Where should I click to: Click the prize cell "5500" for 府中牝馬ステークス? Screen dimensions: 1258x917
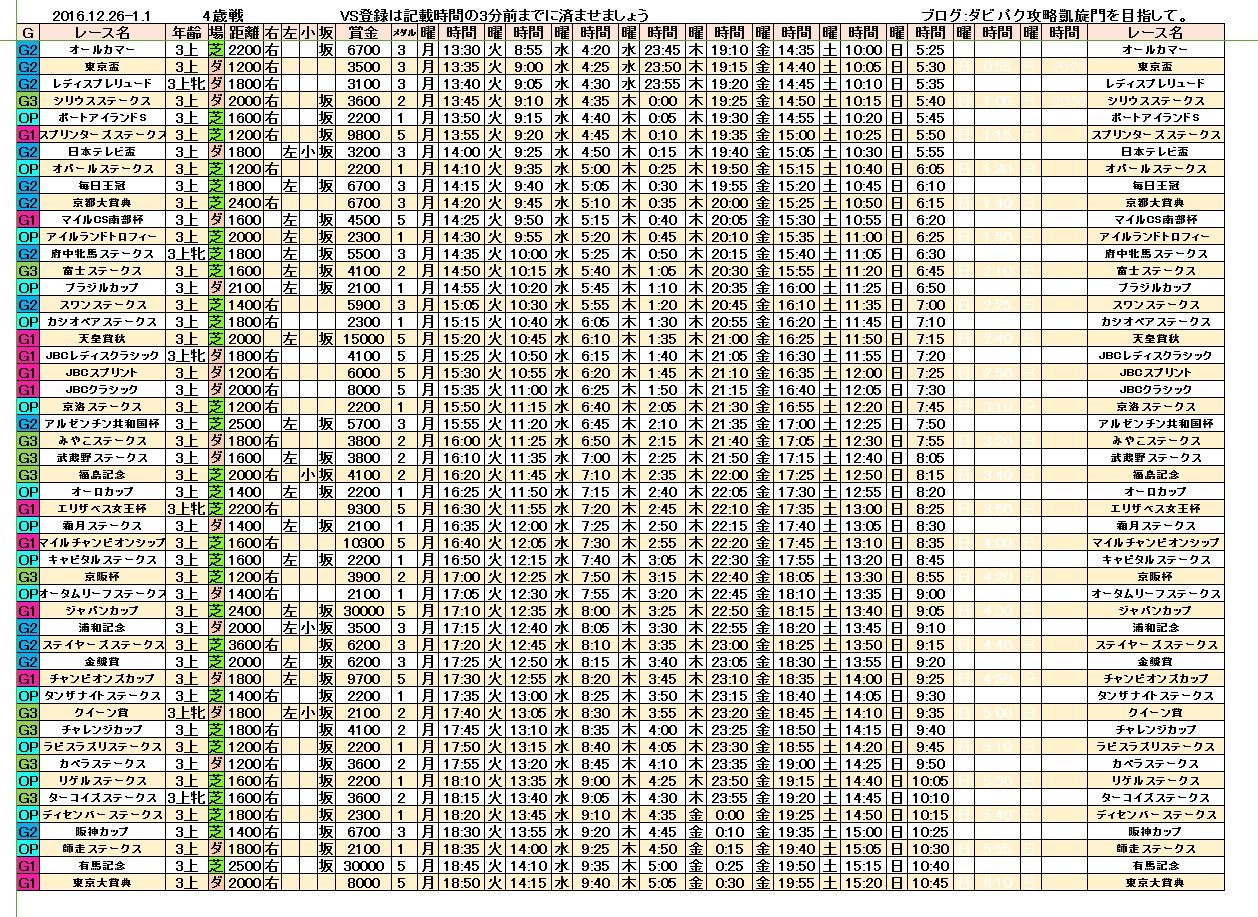[x=363, y=253]
